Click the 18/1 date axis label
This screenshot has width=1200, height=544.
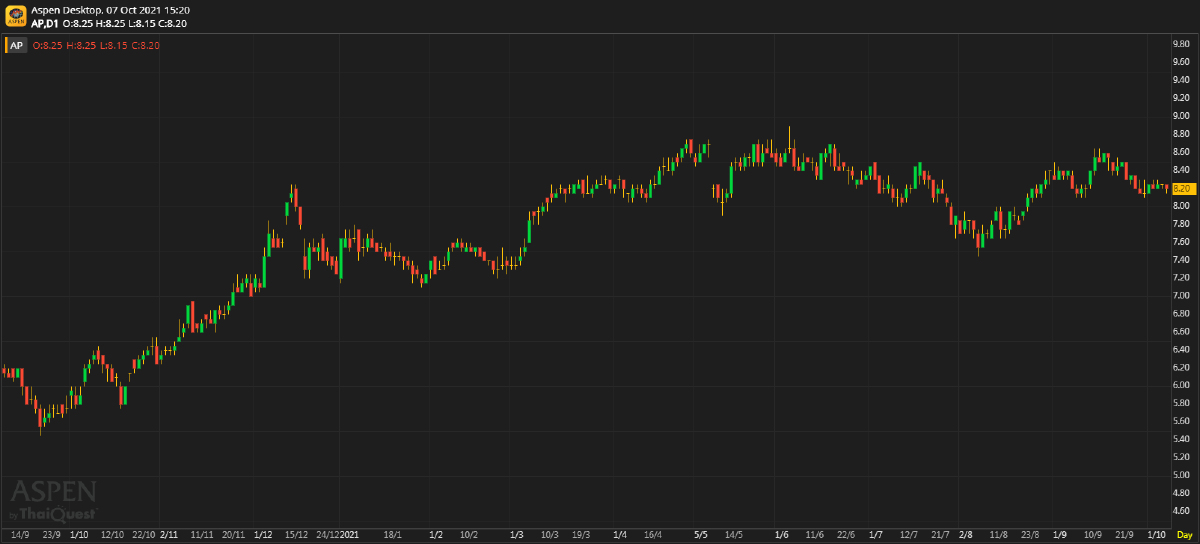392,535
